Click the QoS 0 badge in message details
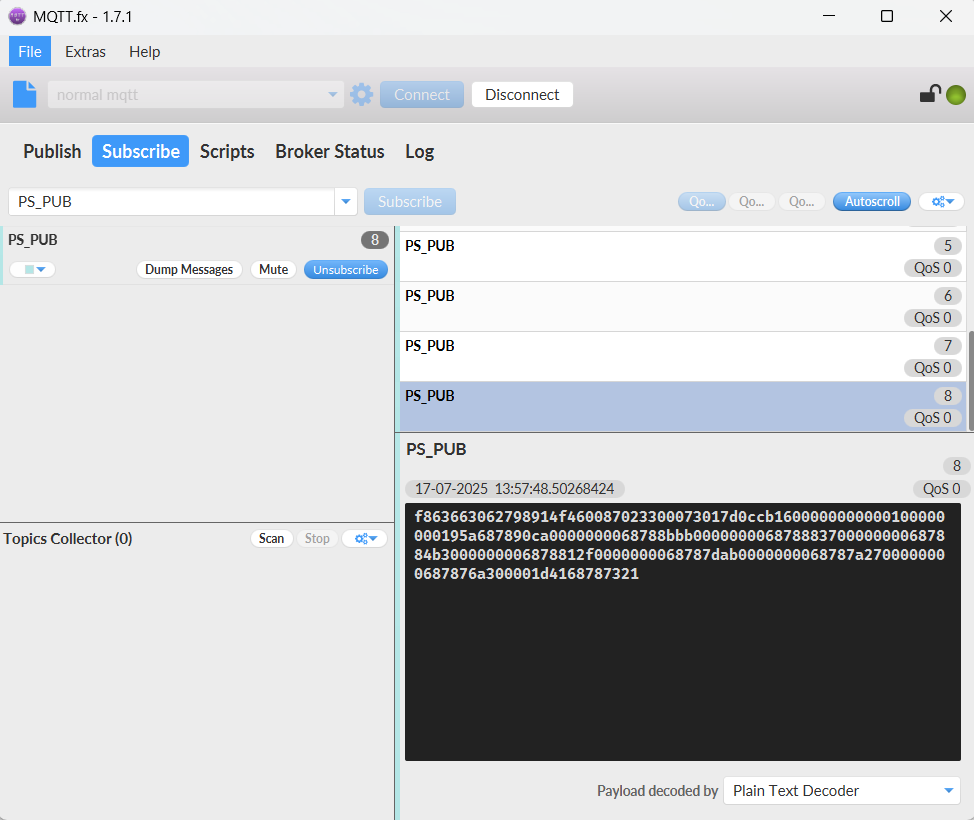974x820 pixels. point(941,489)
